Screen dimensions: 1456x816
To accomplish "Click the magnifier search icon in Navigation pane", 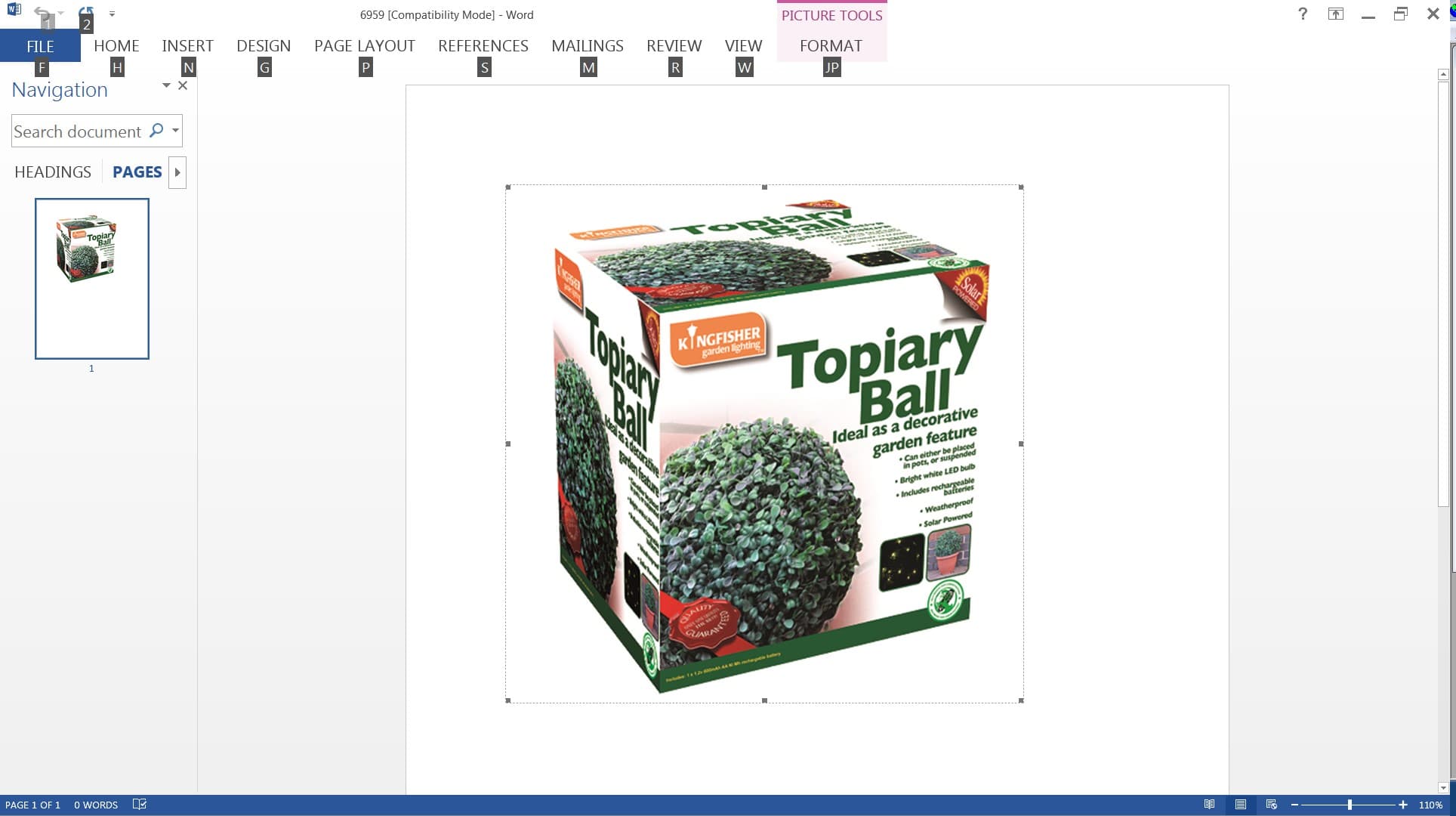I will pyautogui.click(x=156, y=130).
